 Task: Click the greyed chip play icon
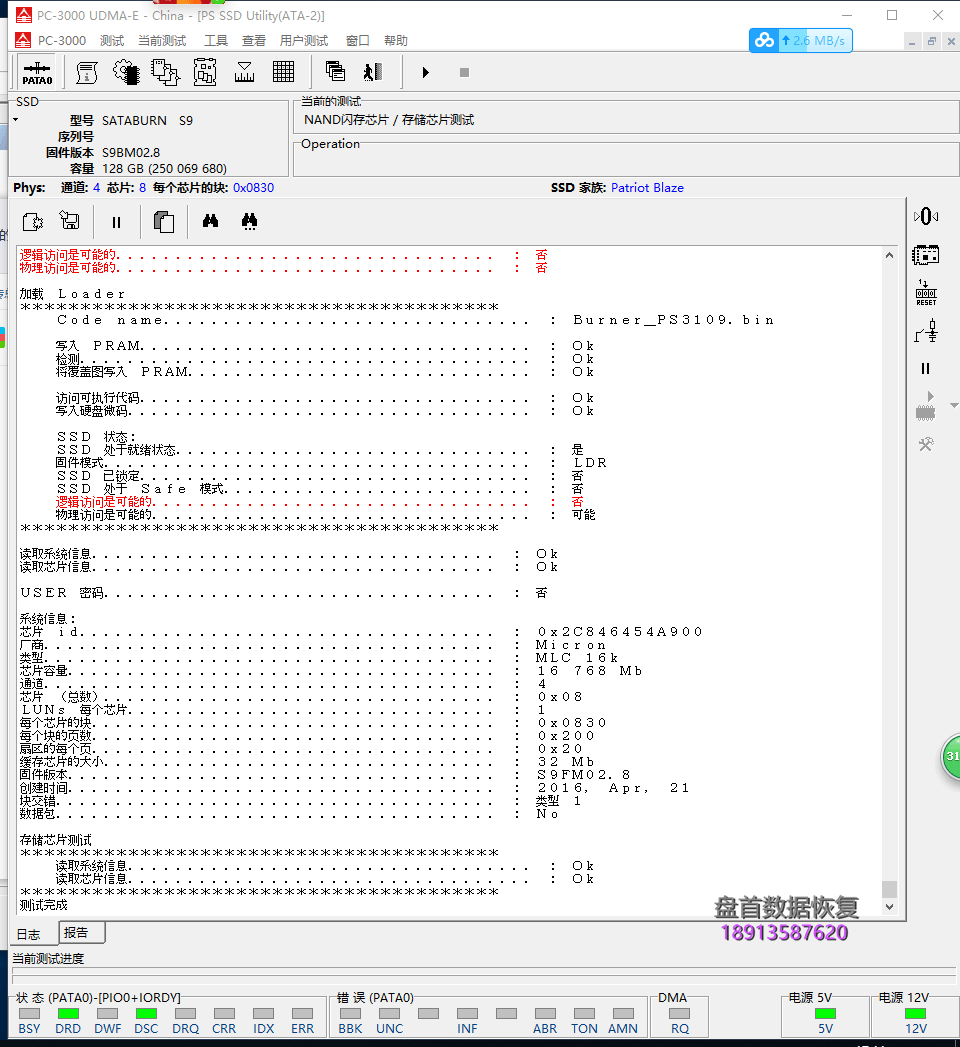[x=925, y=406]
